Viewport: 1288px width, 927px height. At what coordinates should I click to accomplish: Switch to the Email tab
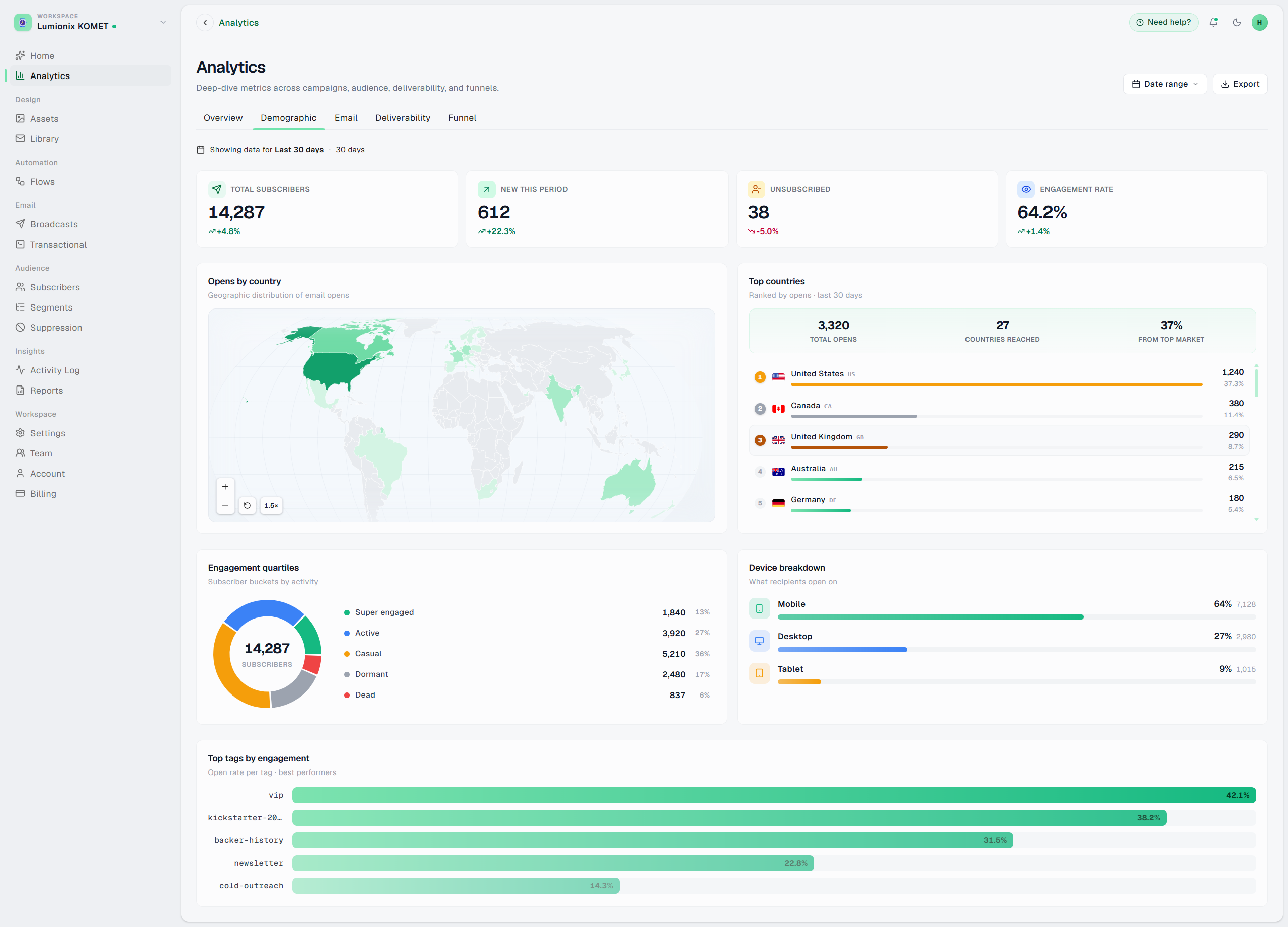coord(346,118)
